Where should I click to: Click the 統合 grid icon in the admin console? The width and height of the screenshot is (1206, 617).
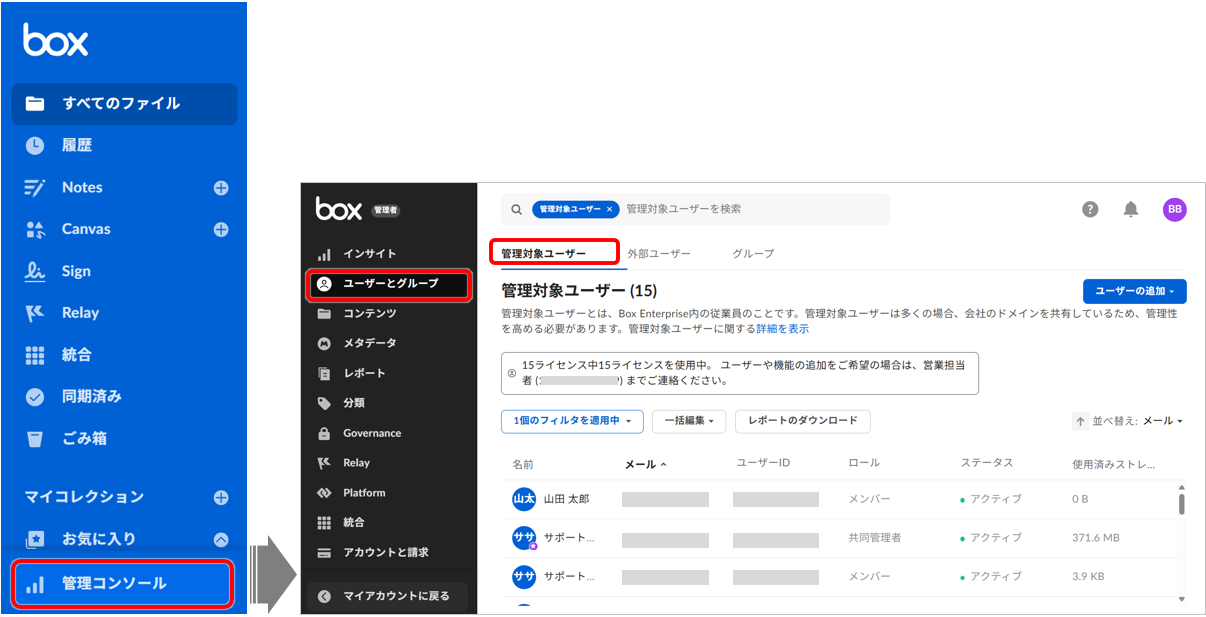click(x=324, y=522)
